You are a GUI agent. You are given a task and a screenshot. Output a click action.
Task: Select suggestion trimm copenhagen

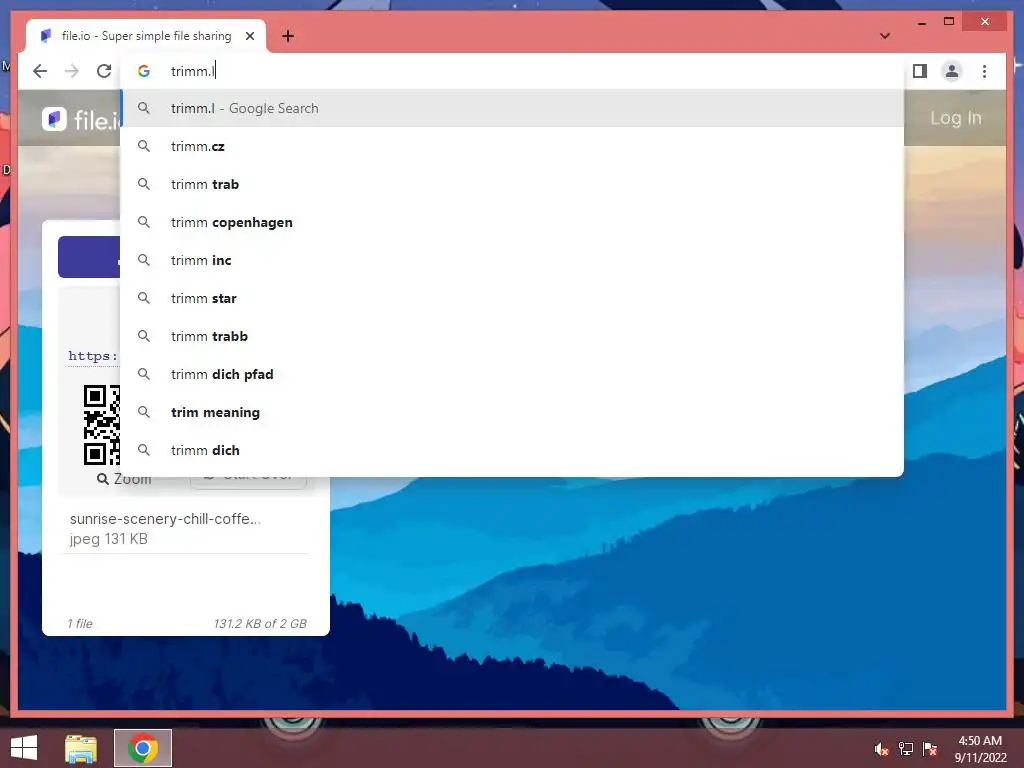pyautogui.click(x=513, y=222)
